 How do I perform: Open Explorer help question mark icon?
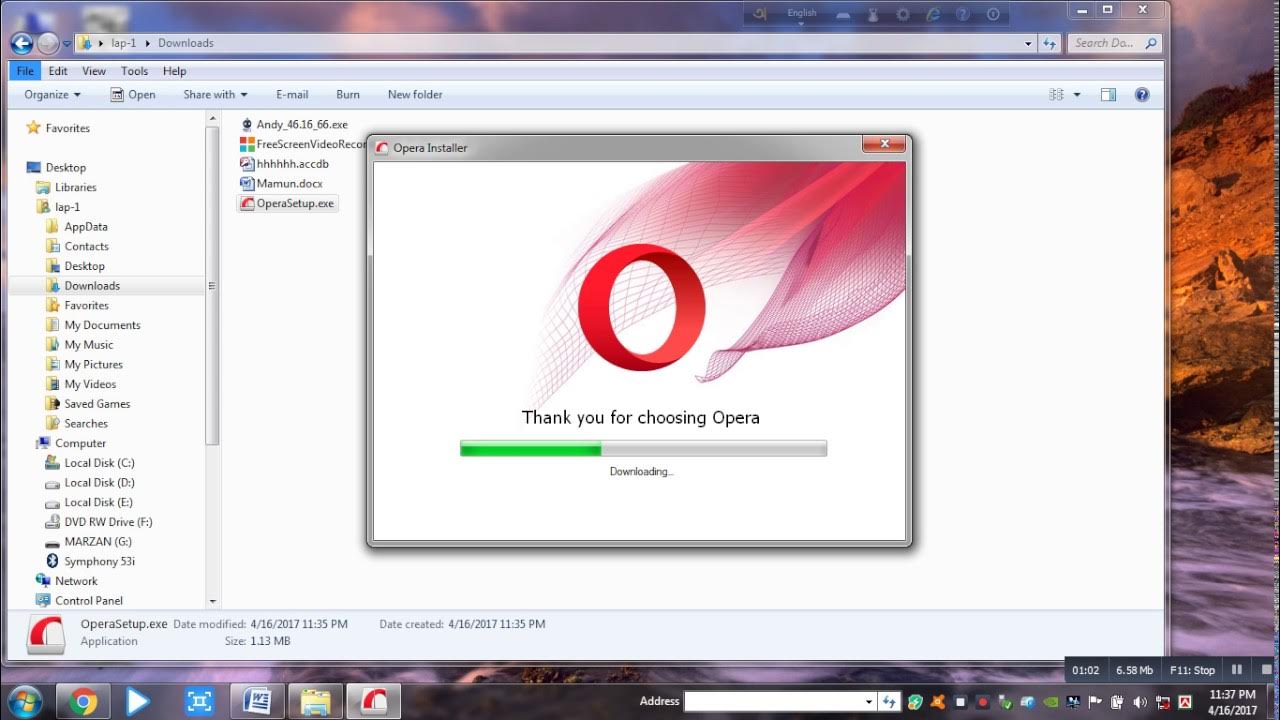click(x=1142, y=95)
